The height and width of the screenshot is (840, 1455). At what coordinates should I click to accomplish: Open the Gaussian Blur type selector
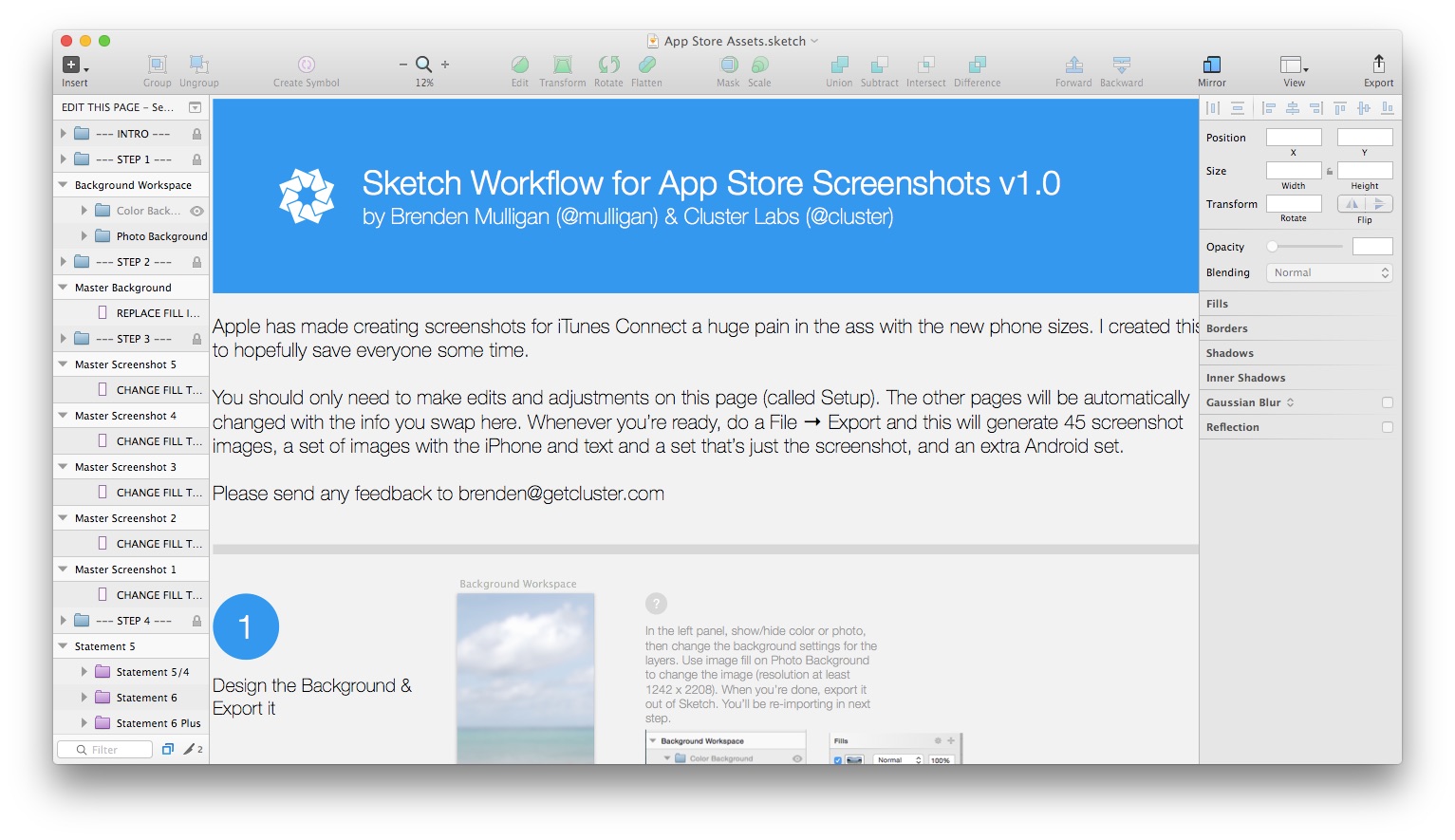(1290, 402)
